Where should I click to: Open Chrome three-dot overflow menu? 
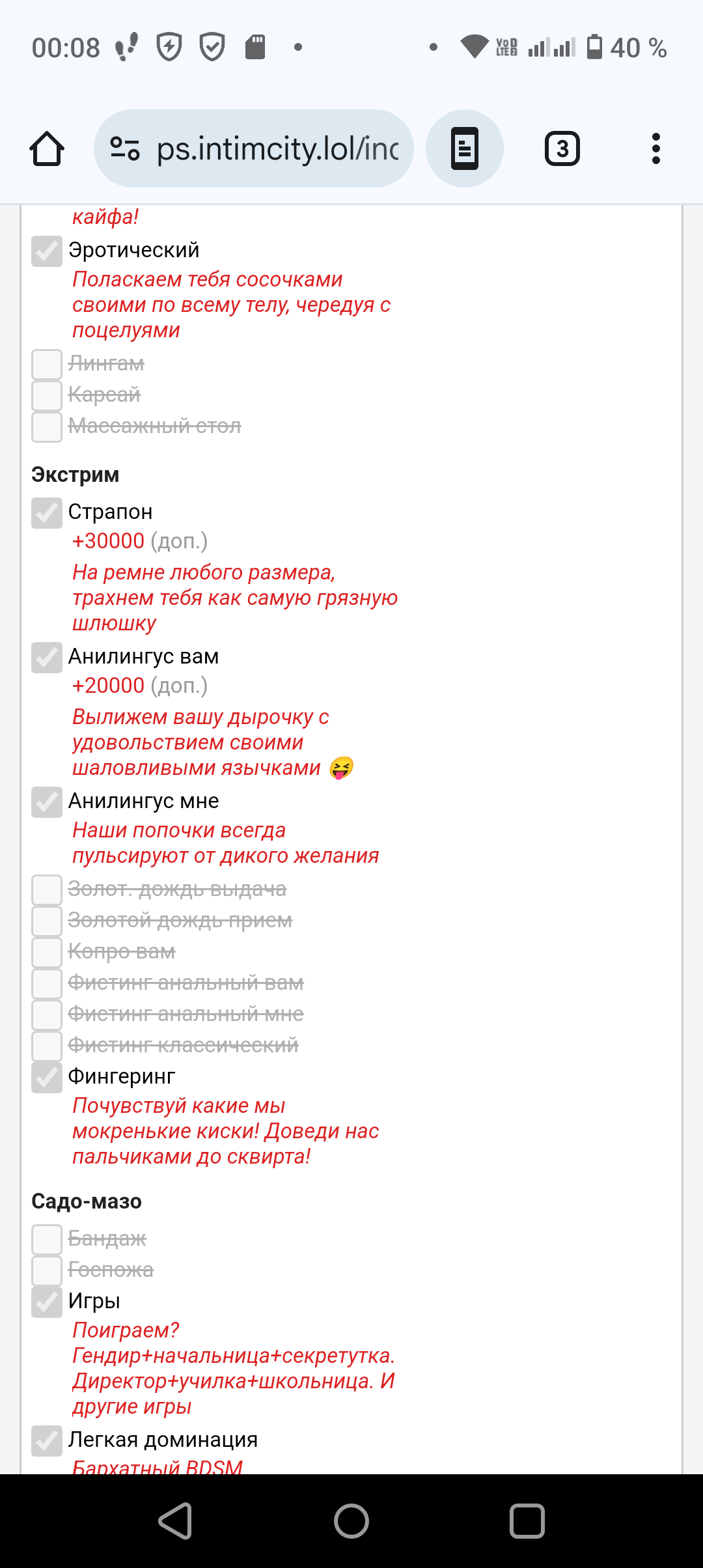pyautogui.click(x=656, y=148)
